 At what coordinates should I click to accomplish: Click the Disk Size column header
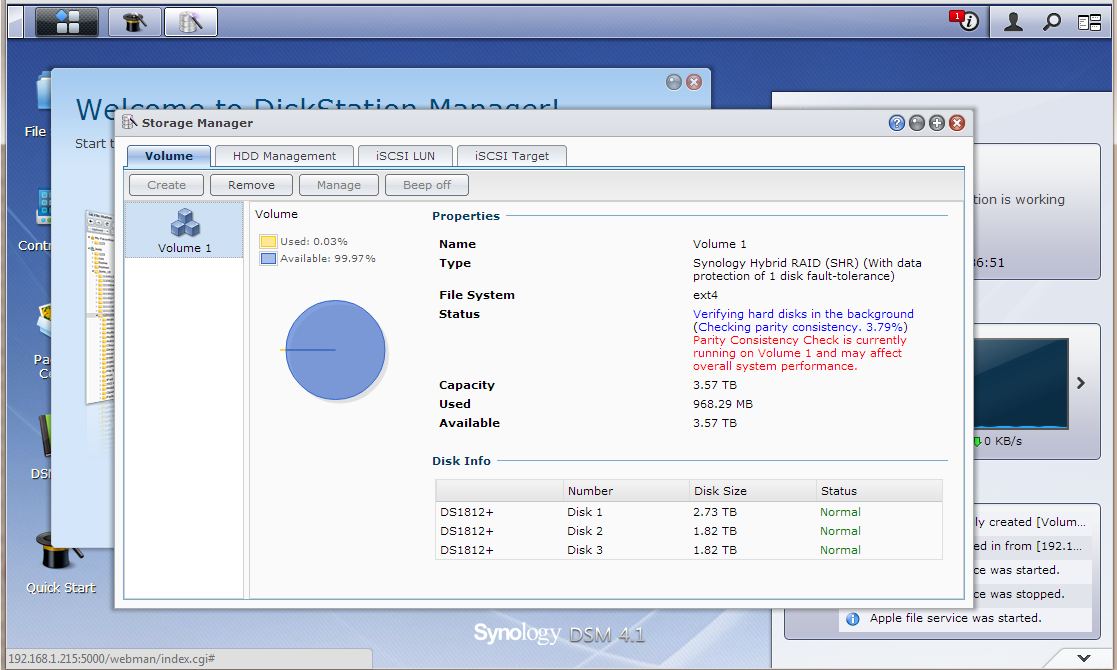point(753,491)
